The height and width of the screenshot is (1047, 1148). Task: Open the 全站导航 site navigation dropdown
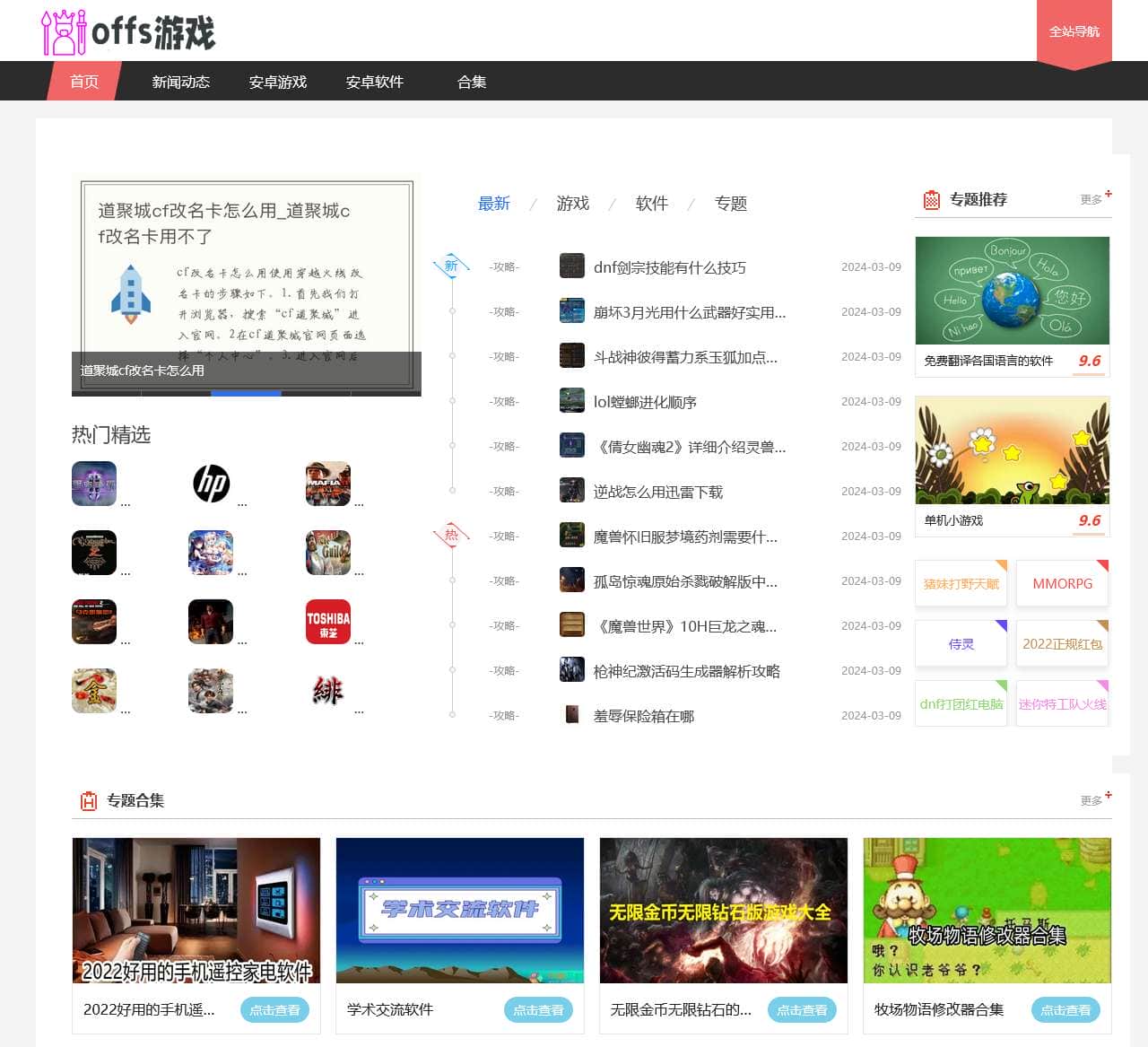coord(1074,31)
